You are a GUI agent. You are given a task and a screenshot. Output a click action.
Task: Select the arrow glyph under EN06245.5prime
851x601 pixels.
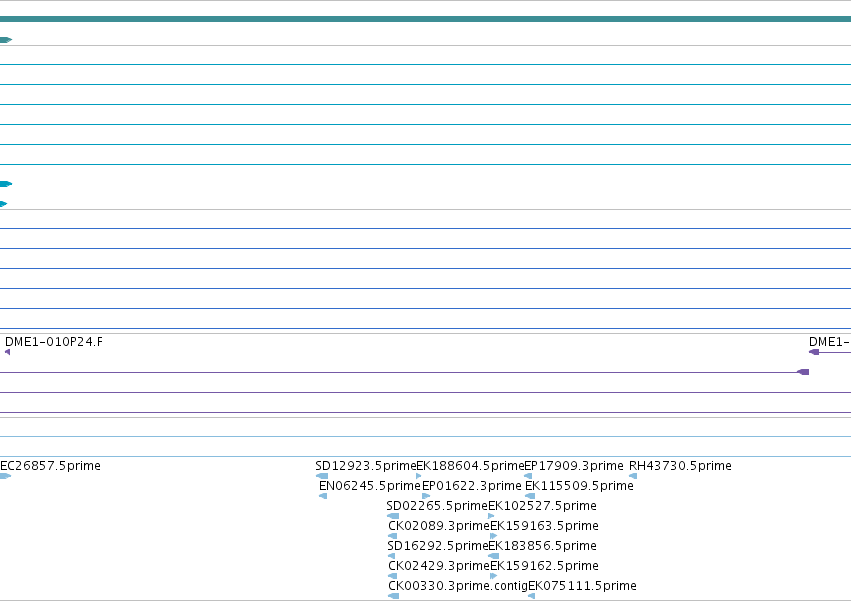tap(323, 496)
